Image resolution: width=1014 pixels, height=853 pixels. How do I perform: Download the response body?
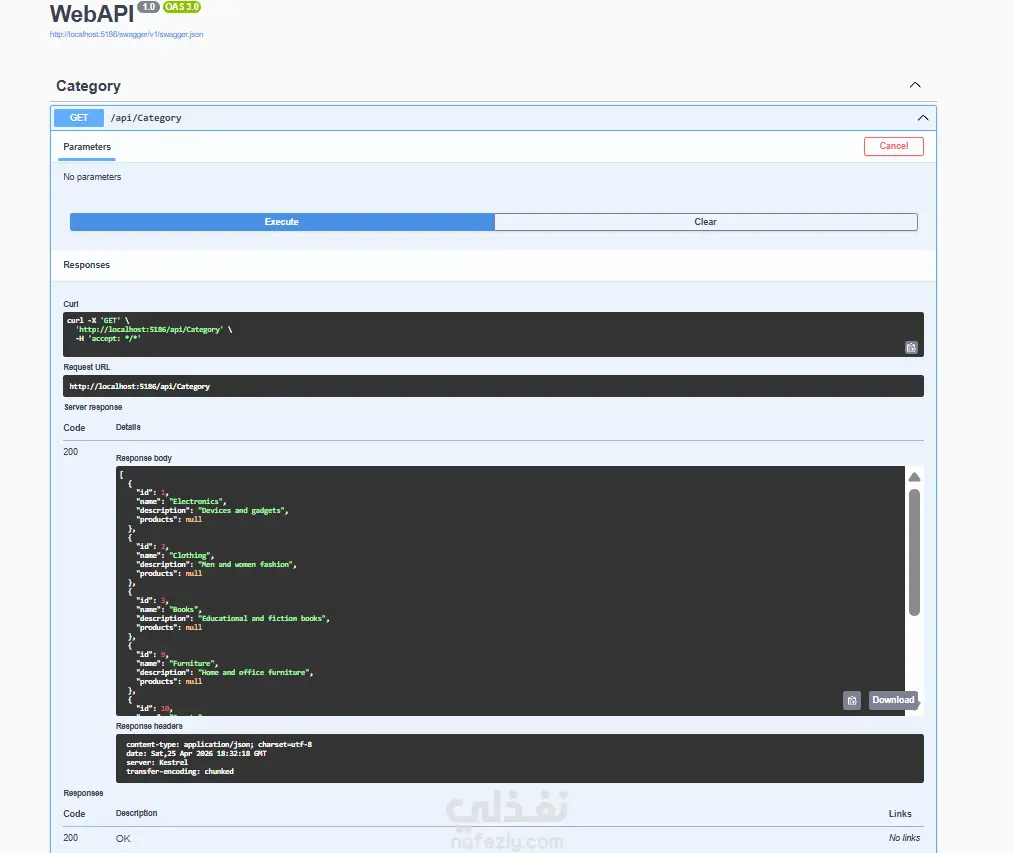[892, 700]
